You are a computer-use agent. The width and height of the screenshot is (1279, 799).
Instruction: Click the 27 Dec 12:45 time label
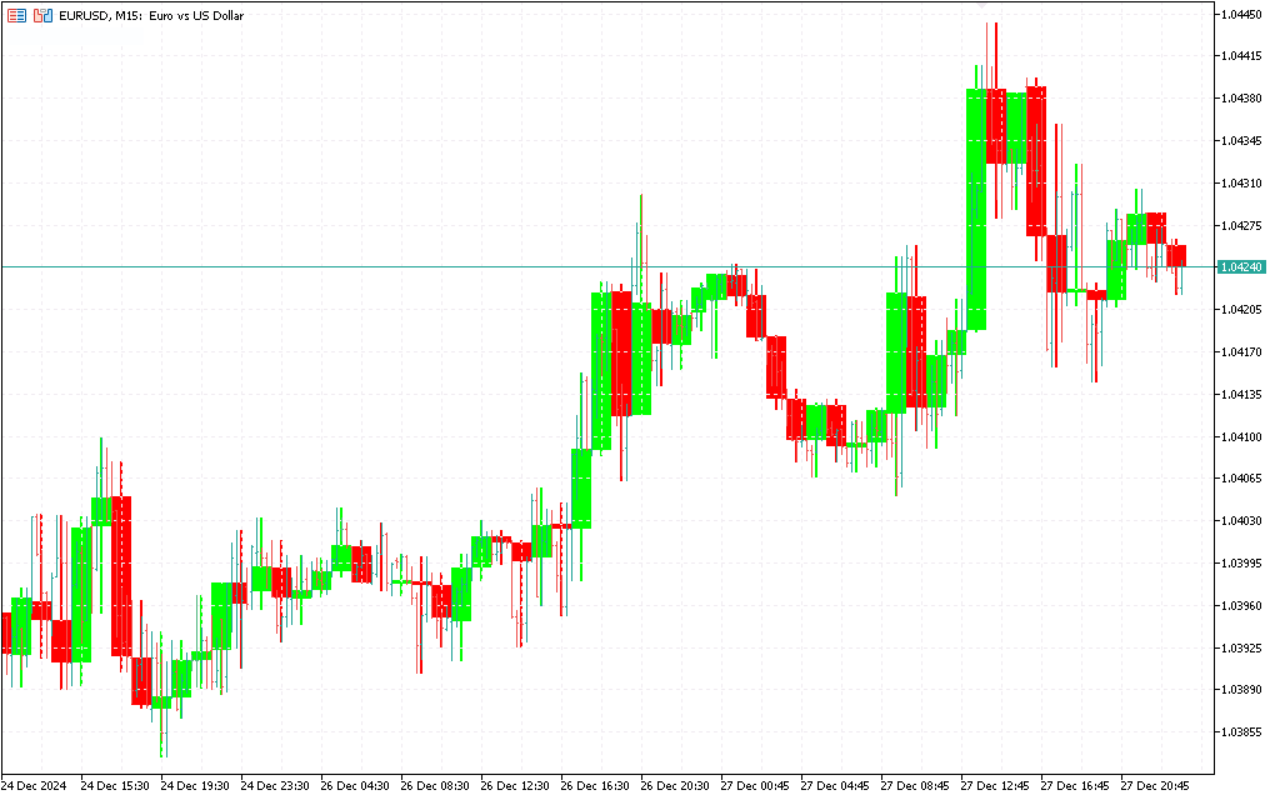[995, 786]
